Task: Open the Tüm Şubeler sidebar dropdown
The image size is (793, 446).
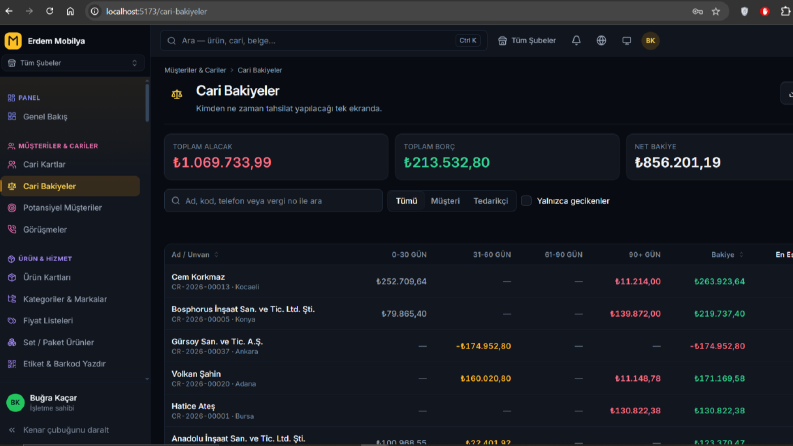Action: pyautogui.click(x=73, y=63)
